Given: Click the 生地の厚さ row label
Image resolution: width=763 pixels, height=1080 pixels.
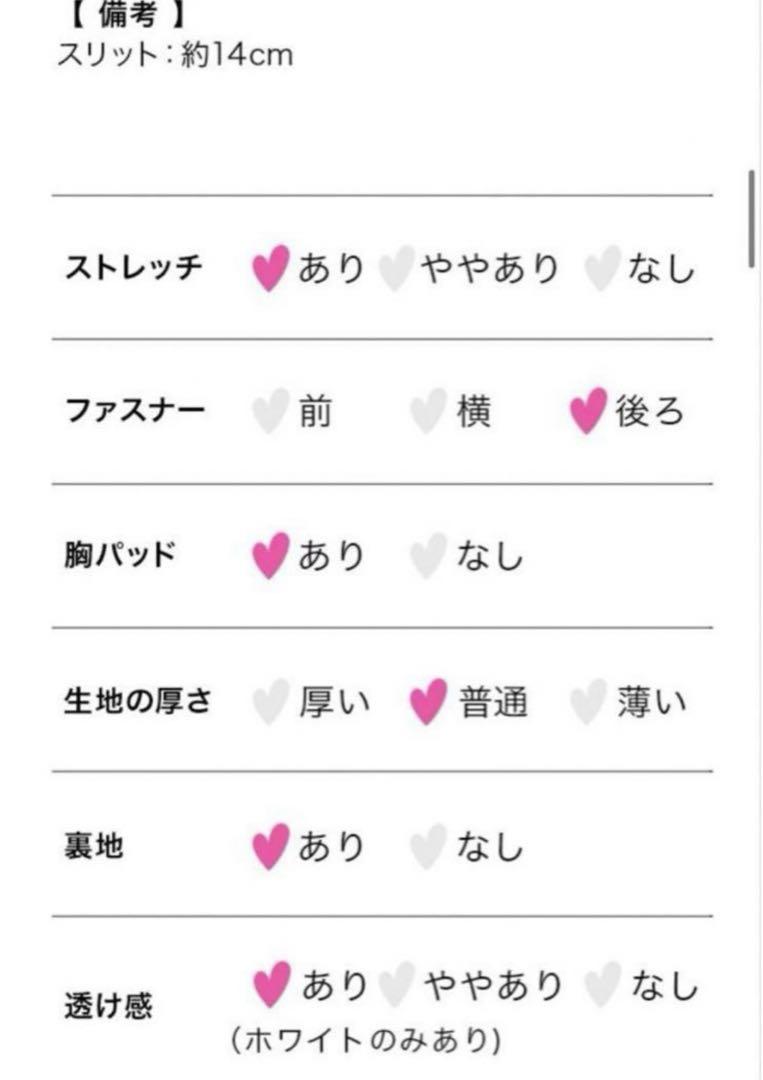Looking at the screenshot, I should (x=137, y=701).
